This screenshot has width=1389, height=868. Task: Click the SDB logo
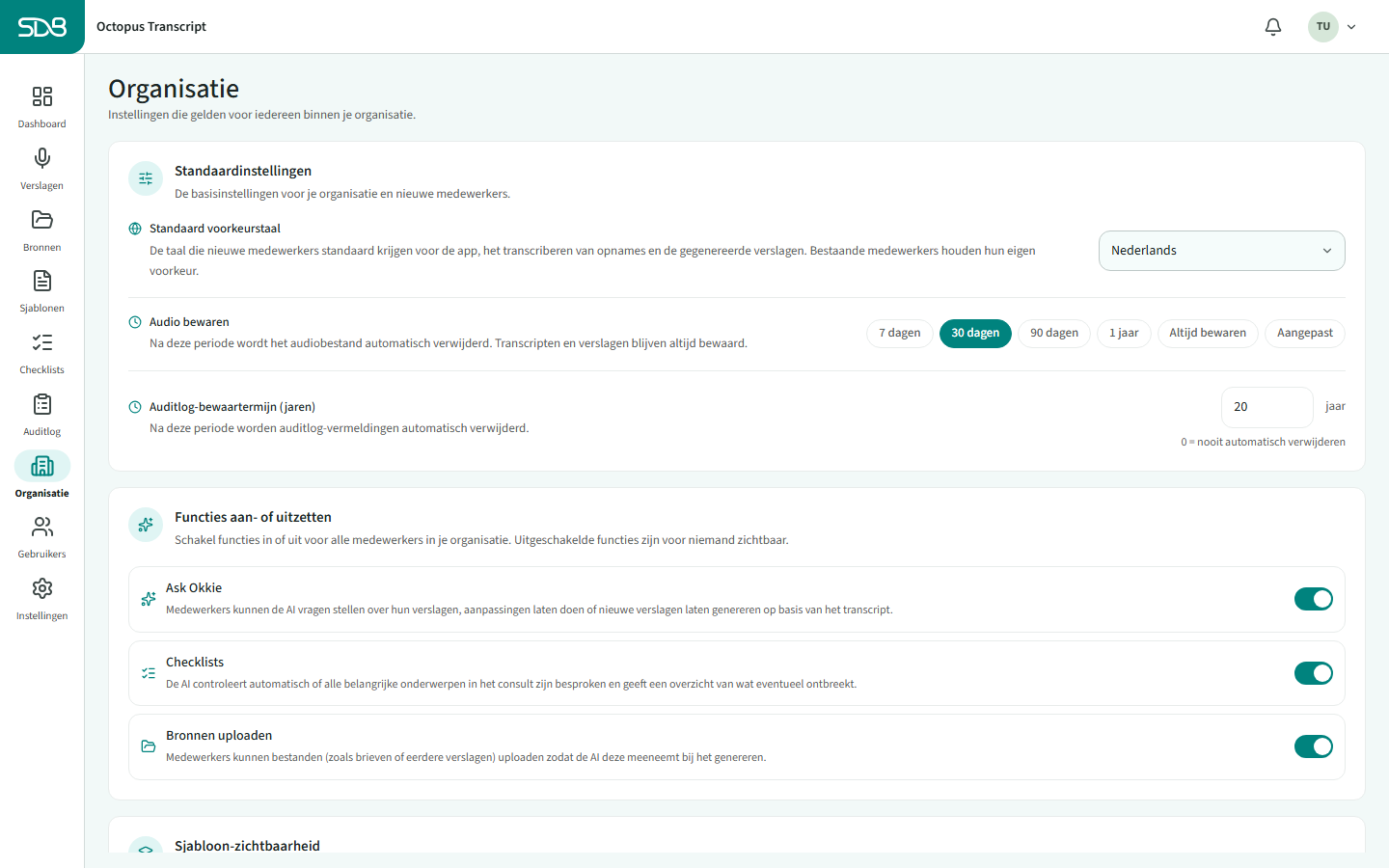[x=42, y=27]
